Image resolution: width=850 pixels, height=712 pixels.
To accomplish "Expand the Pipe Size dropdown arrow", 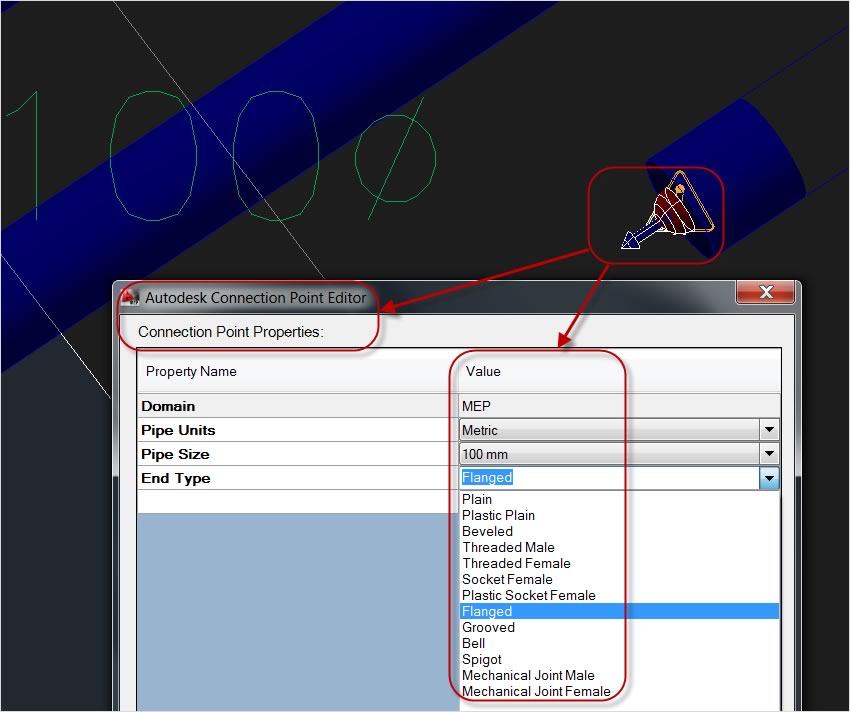I will [x=768, y=454].
